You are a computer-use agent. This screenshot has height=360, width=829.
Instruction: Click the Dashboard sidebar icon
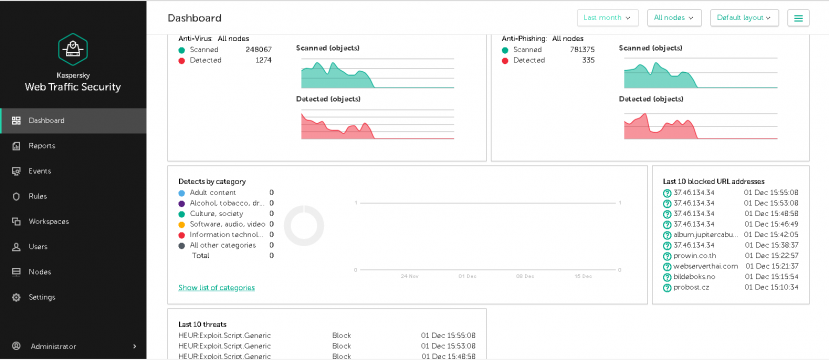pos(16,121)
